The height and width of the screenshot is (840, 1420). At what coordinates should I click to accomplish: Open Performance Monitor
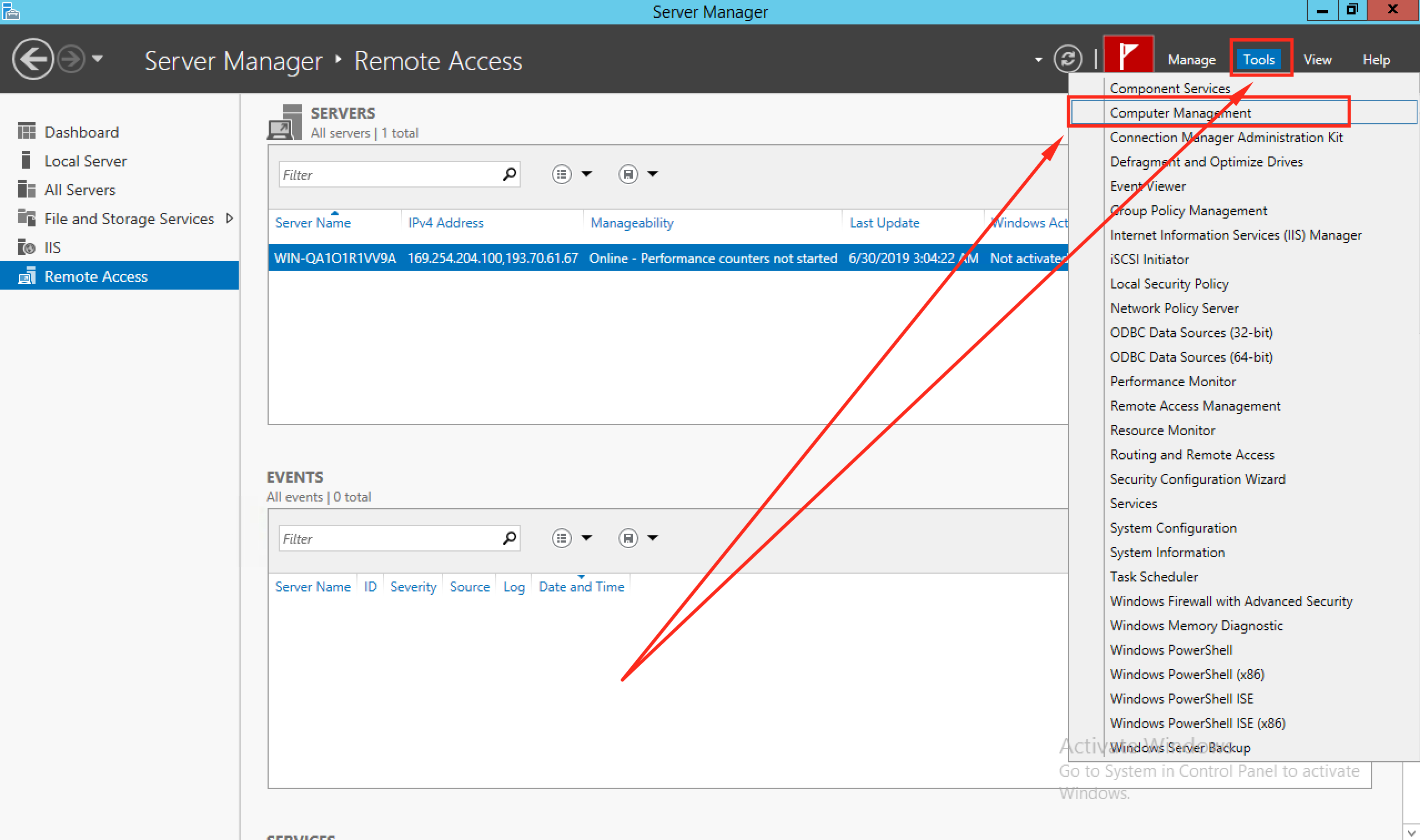coord(1172,381)
